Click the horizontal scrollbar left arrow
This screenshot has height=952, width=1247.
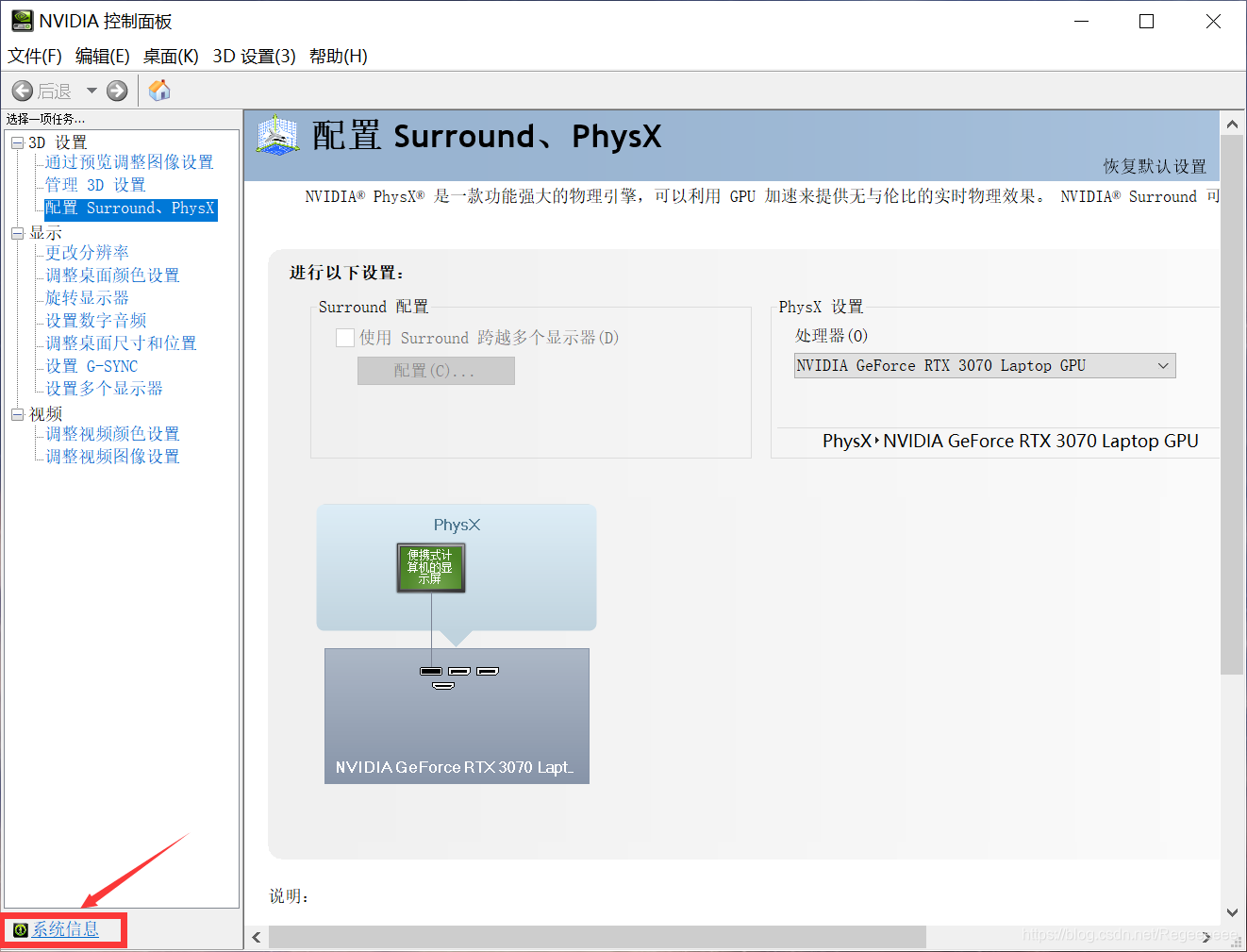click(257, 937)
